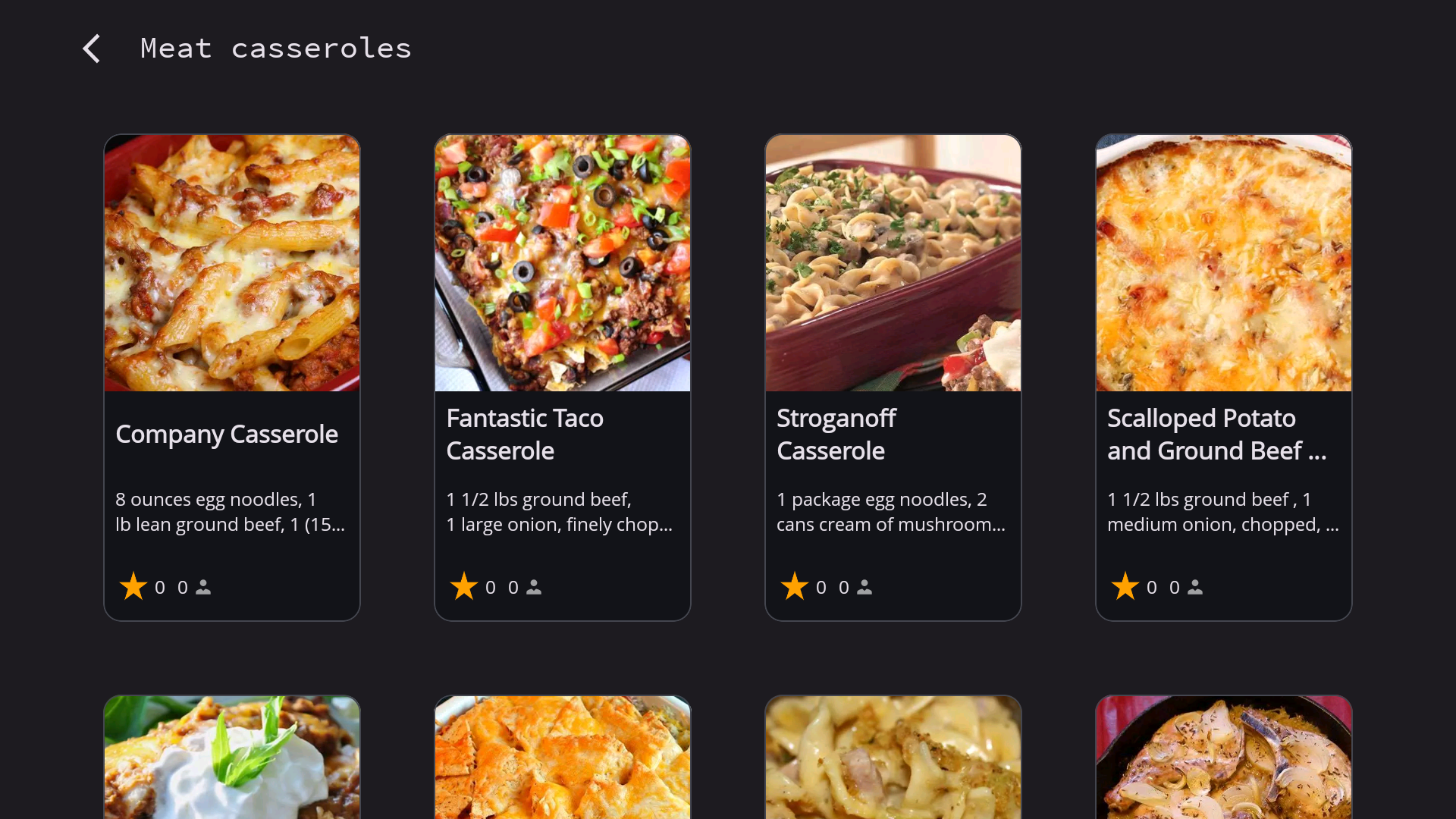Click Scalloped Potato reviewers person icon
Image resolution: width=1456 pixels, height=819 pixels.
(x=1195, y=587)
